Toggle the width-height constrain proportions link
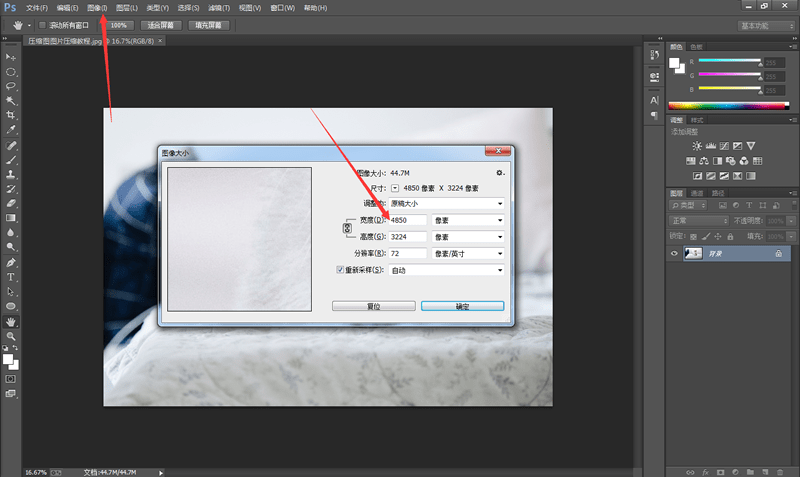Image resolution: width=800 pixels, height=477 pixels. pos(347,228)
